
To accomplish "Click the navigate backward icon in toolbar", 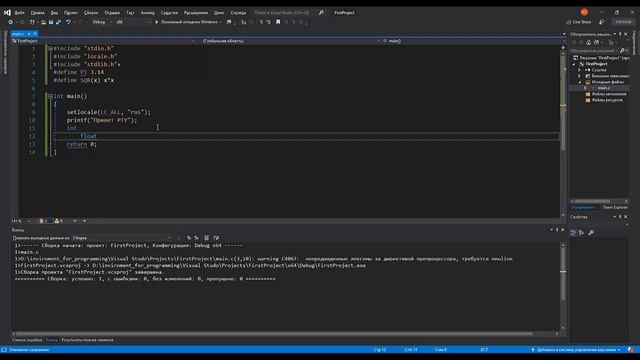I will 11,22.
